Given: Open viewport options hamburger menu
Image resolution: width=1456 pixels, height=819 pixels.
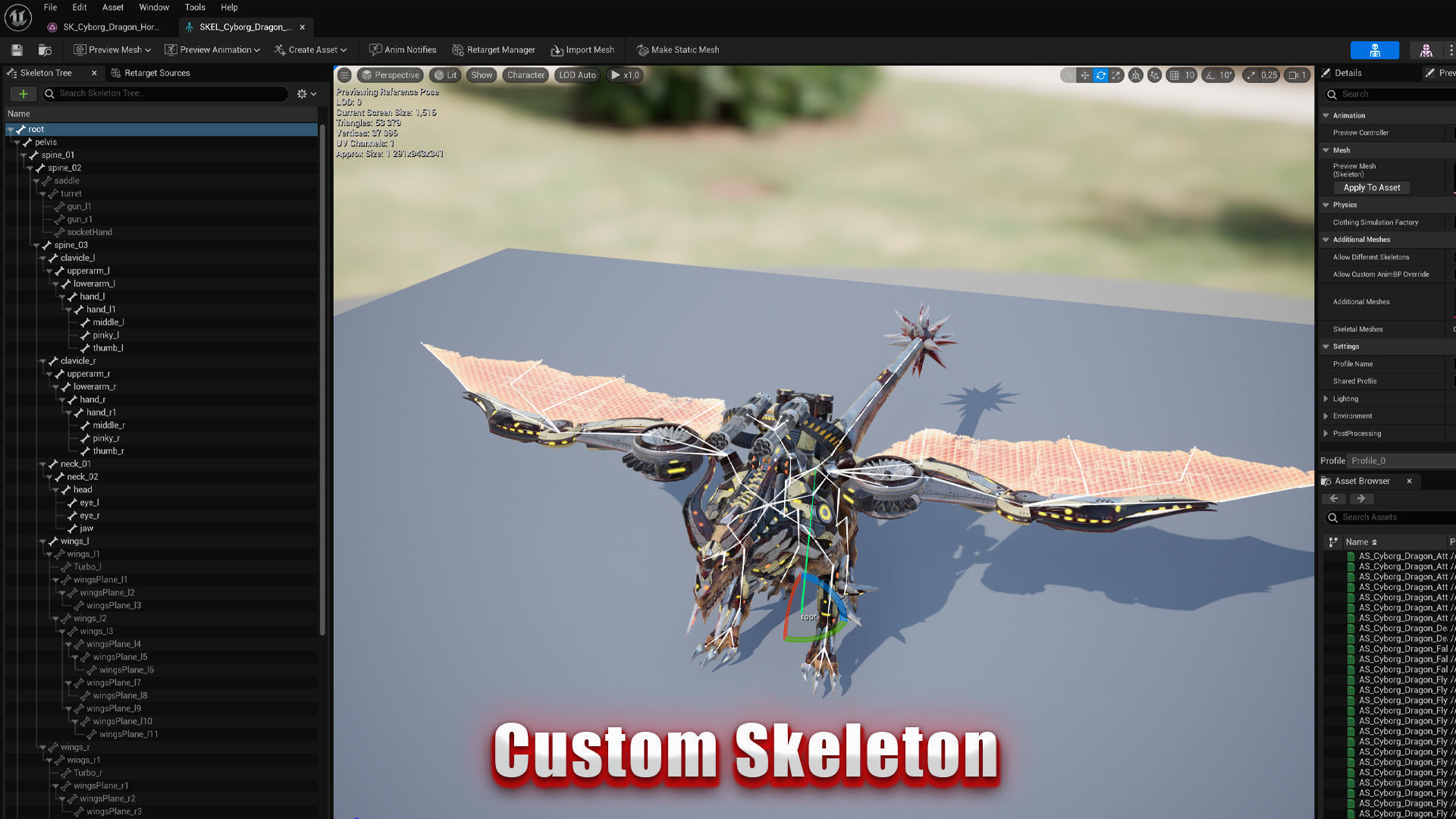Looking at the screenshot, I should (344, 75).
